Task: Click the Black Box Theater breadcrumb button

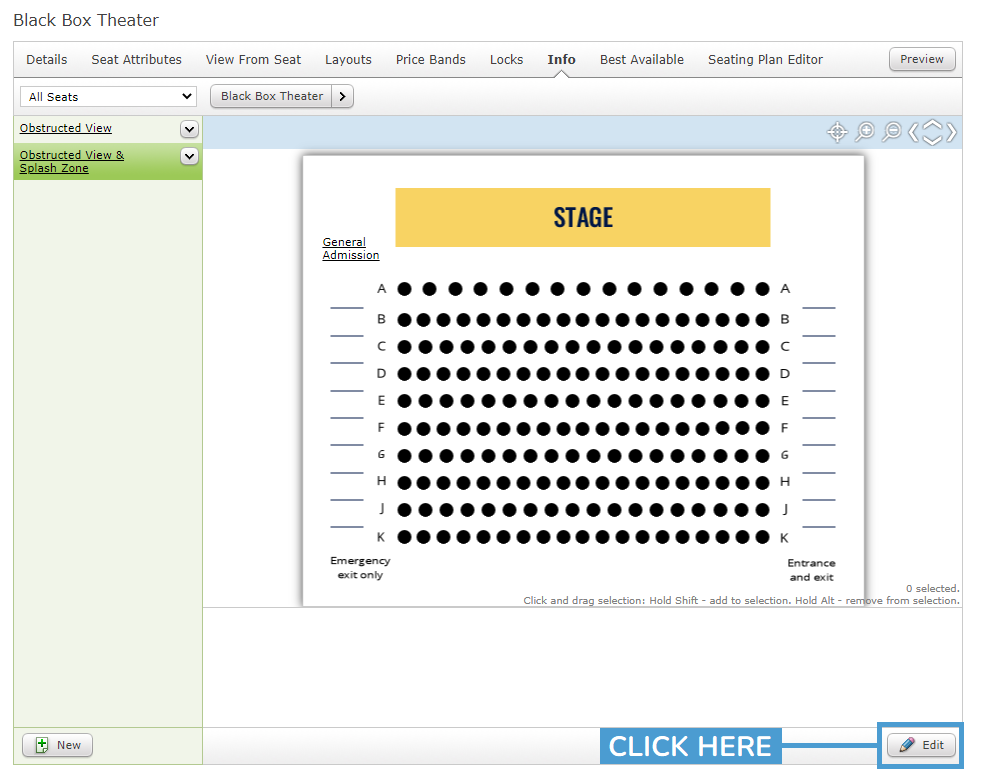Action: (271, 96)
